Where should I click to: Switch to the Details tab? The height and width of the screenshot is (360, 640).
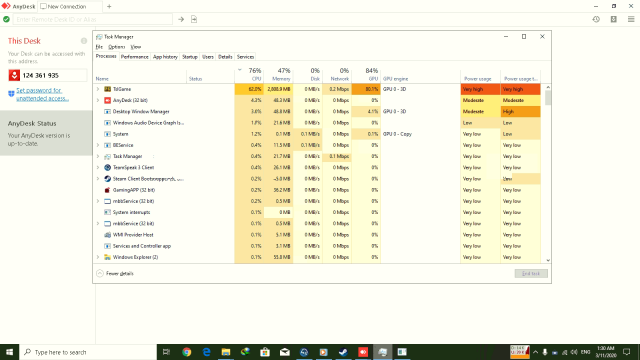tap(225, 57)
